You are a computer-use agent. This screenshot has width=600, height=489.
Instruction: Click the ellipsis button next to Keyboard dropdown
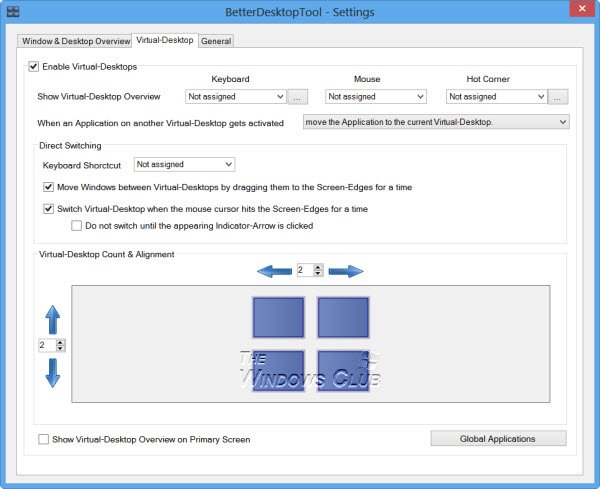click(x=297, y=97)
